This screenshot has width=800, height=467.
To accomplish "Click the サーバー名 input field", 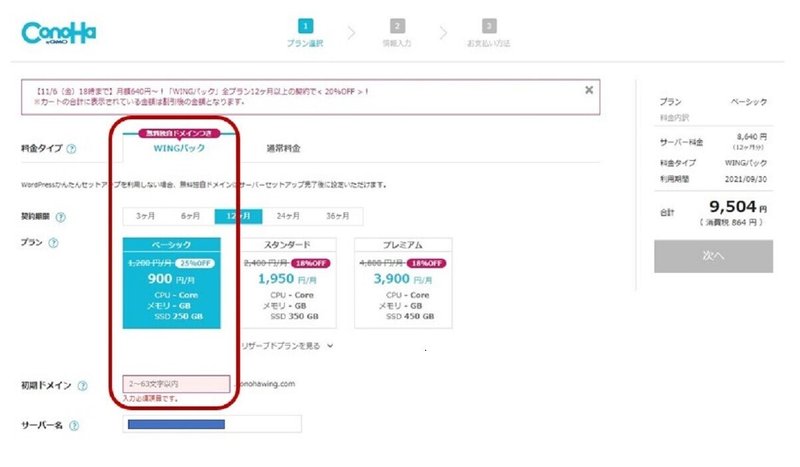I will tap(212, 424).
